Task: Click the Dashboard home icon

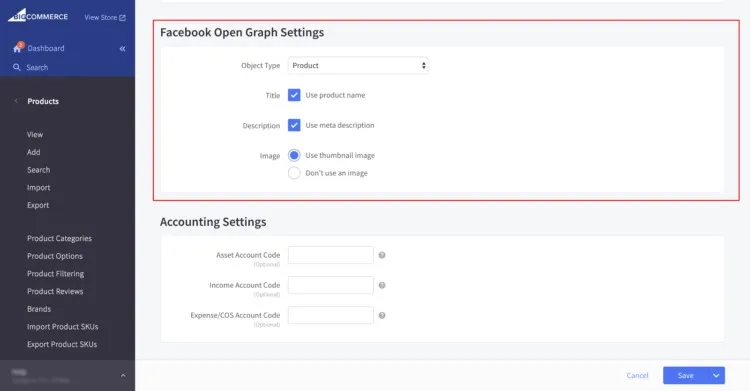Action: point(18,48)
